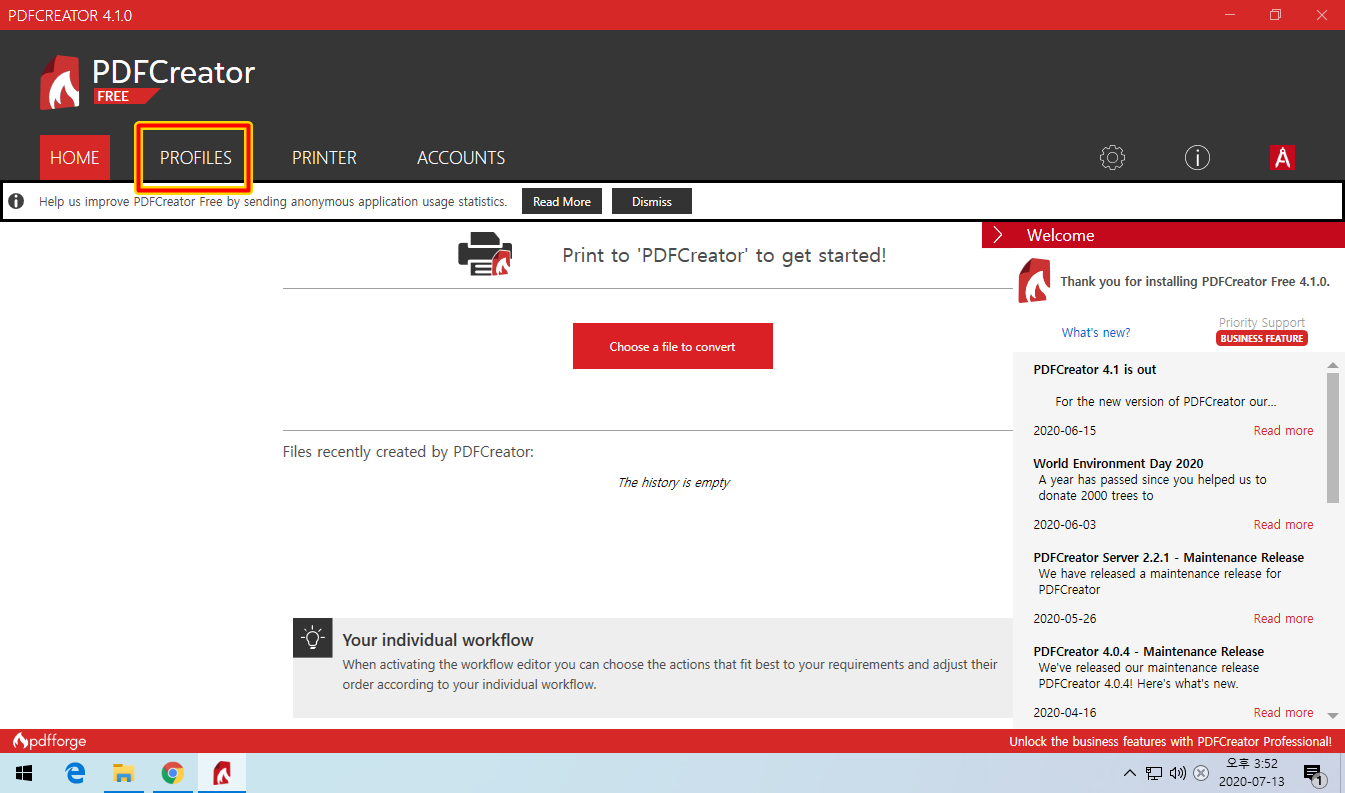Read more about PDFCreator 4.0.4 release
Viewport: 1345px width, 793px height.
[x=1284, y=713]
